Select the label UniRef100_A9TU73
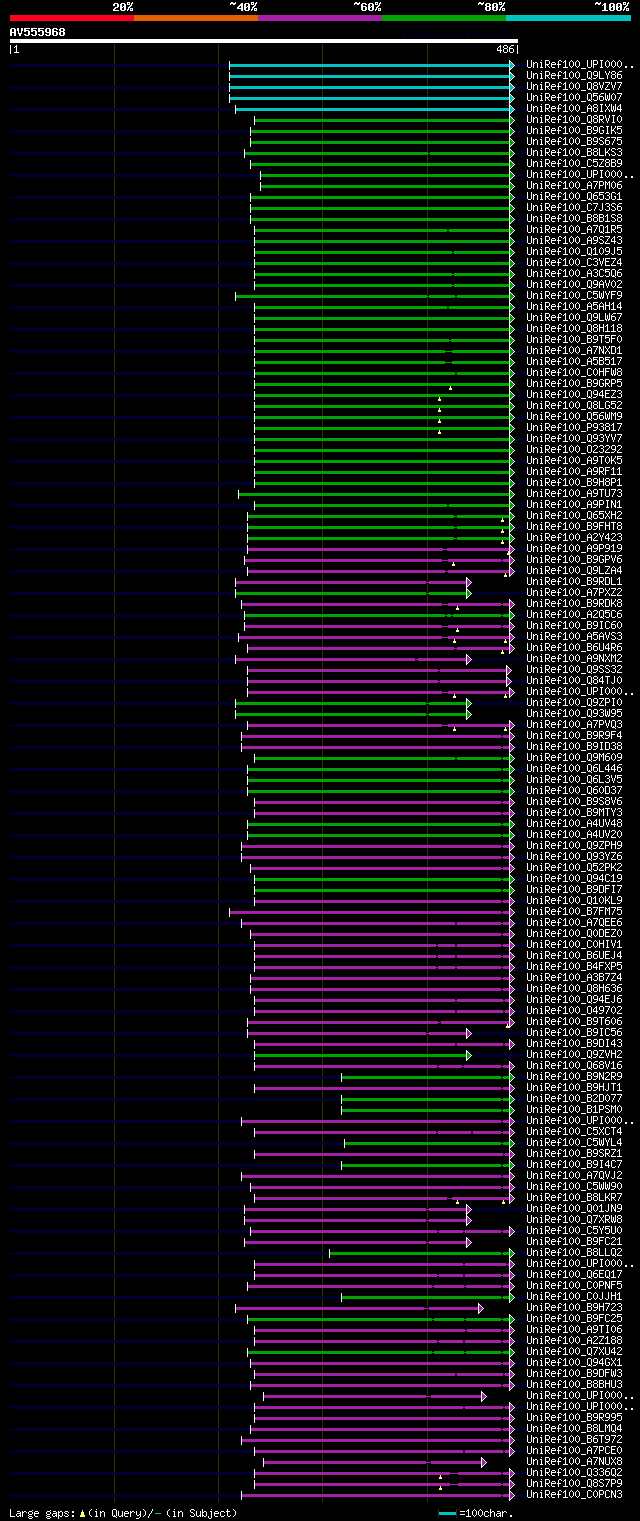The image size is (640, 1521). coord(574,493)
